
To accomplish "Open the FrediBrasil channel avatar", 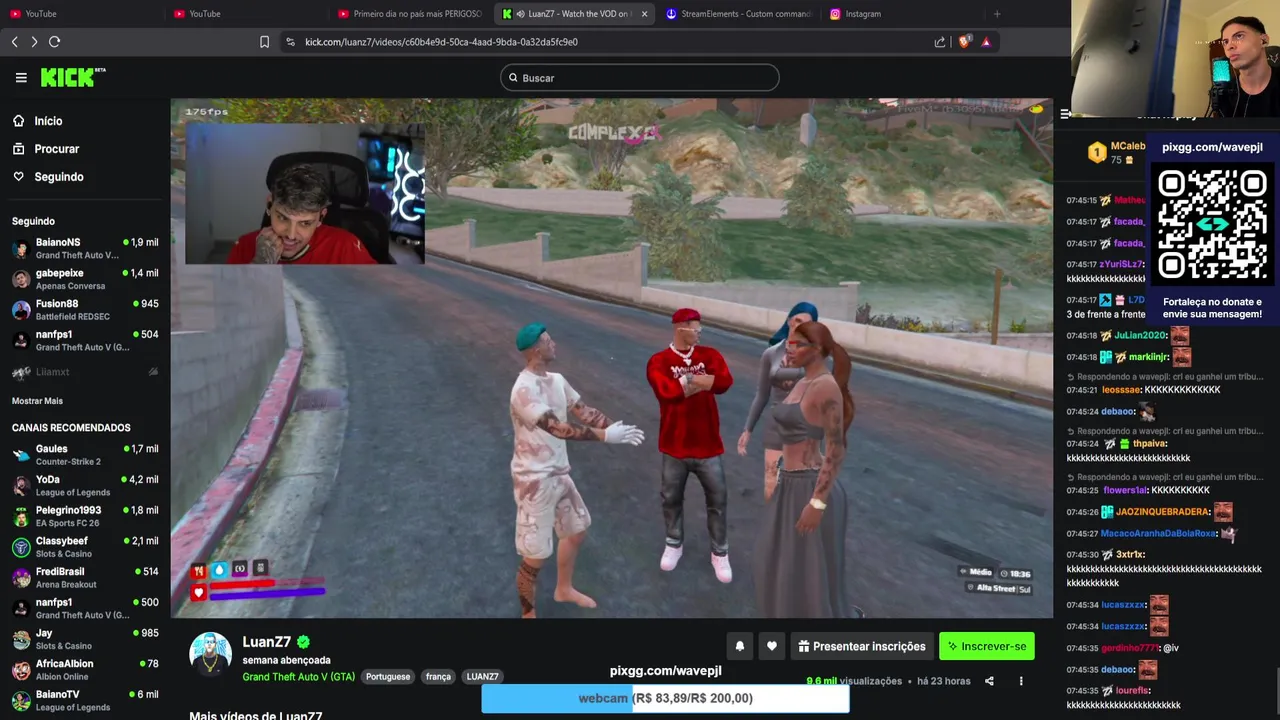I will click(x=21, y=578).
